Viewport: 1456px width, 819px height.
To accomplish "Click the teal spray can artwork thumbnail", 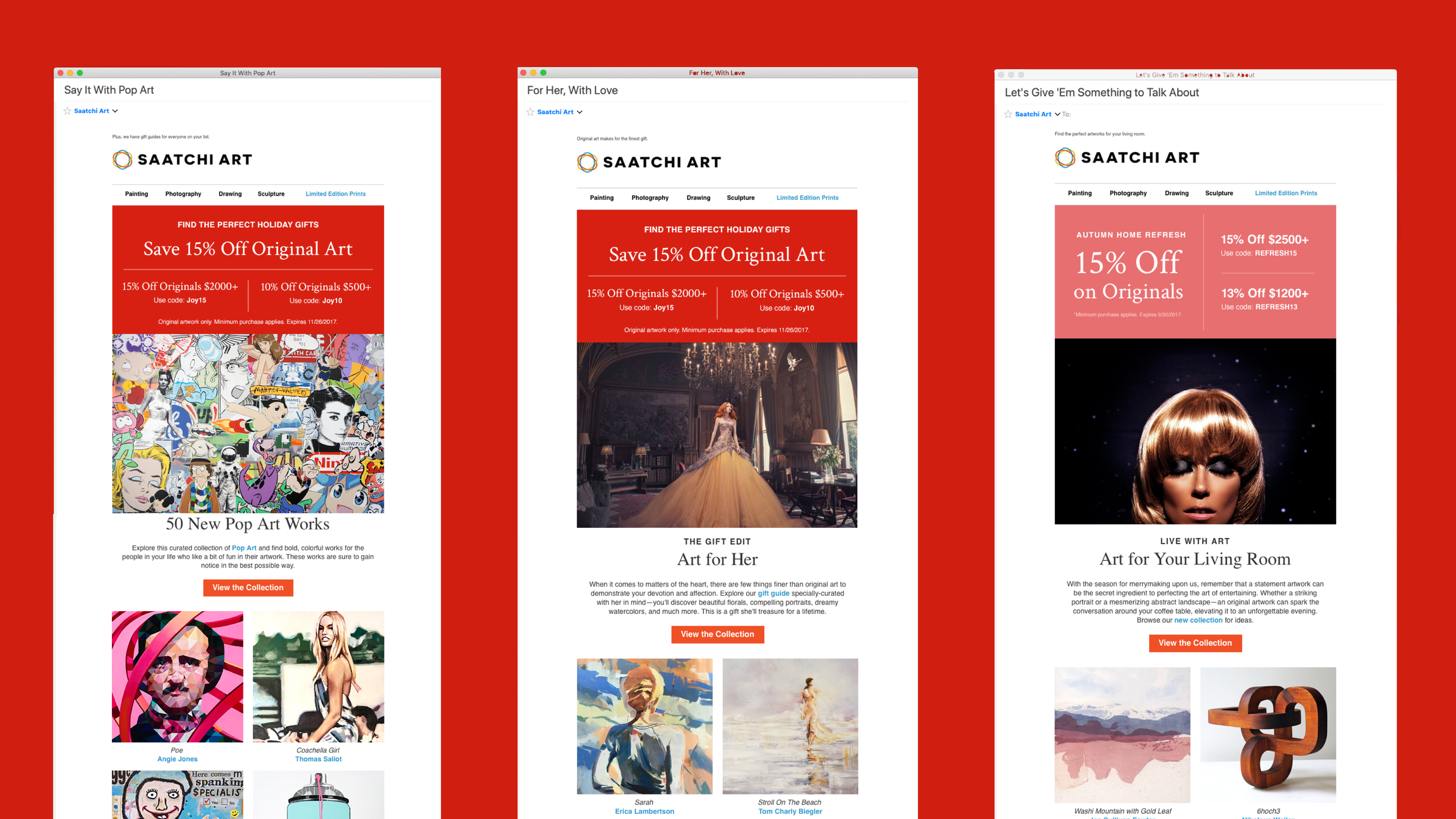I will [319, 795].
